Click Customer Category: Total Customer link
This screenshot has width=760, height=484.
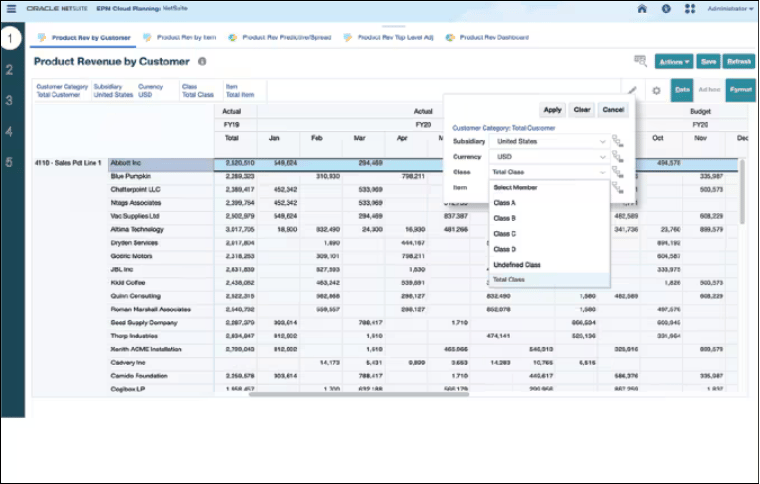504,128
